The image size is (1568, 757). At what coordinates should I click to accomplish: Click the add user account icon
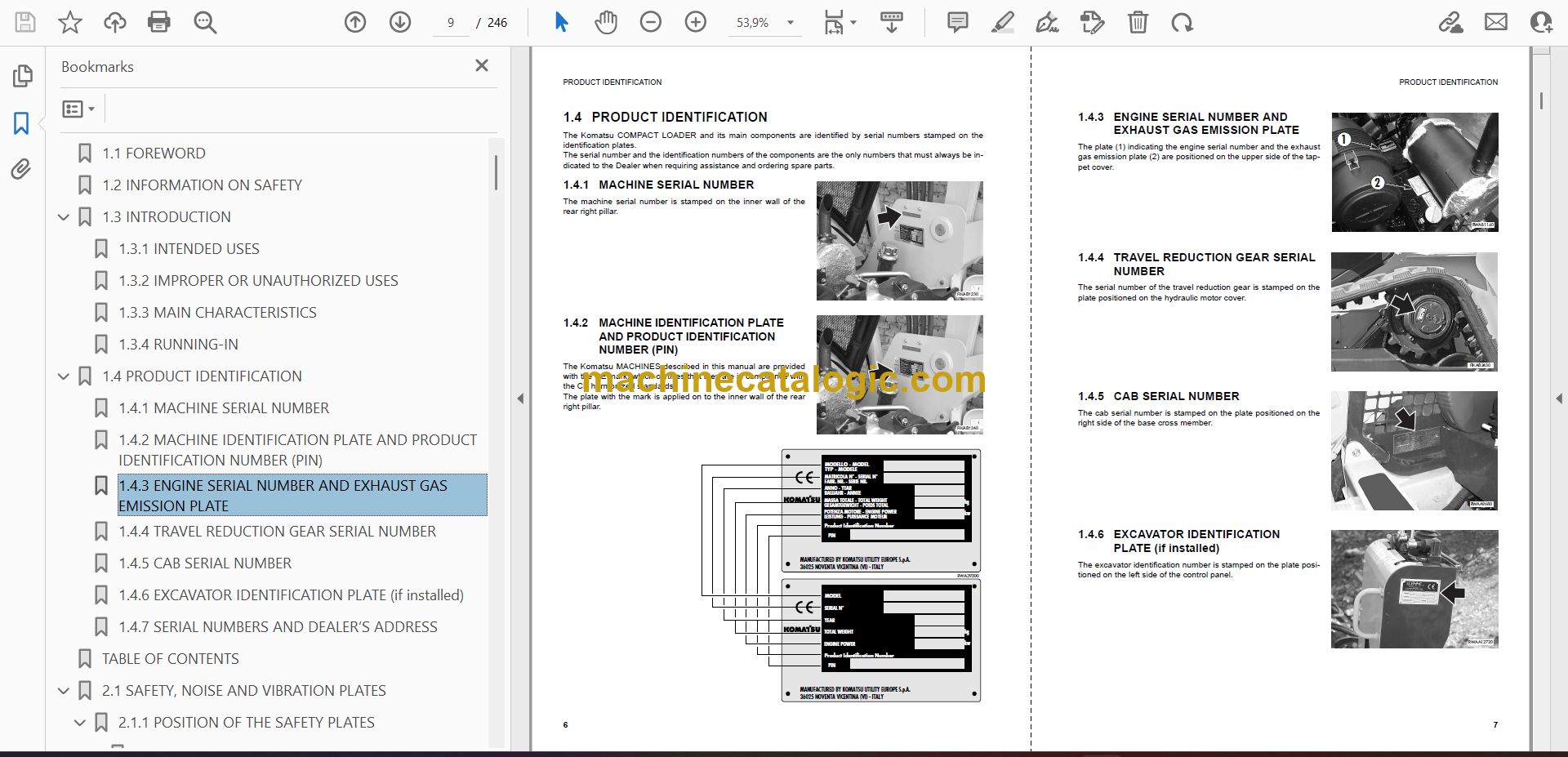[1541, 22]
